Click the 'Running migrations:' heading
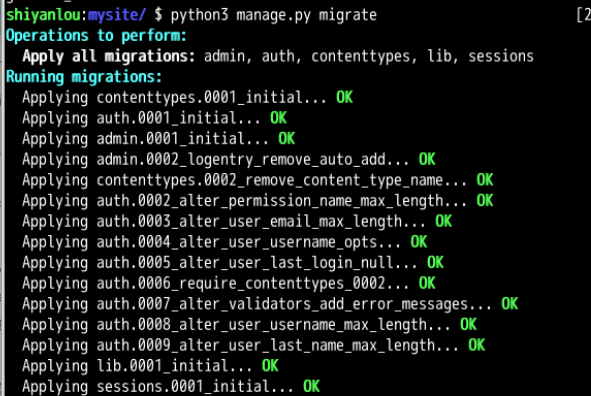591x396 pixels. click(84, 77)
